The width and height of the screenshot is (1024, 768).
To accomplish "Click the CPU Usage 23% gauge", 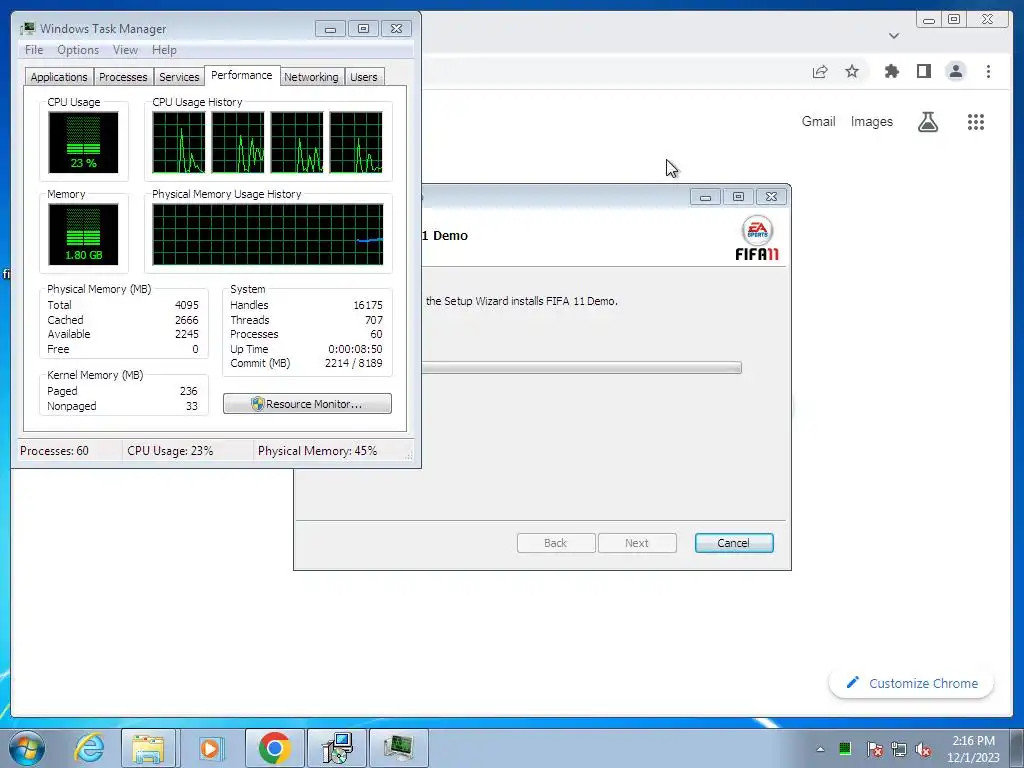I will [83, 142].
